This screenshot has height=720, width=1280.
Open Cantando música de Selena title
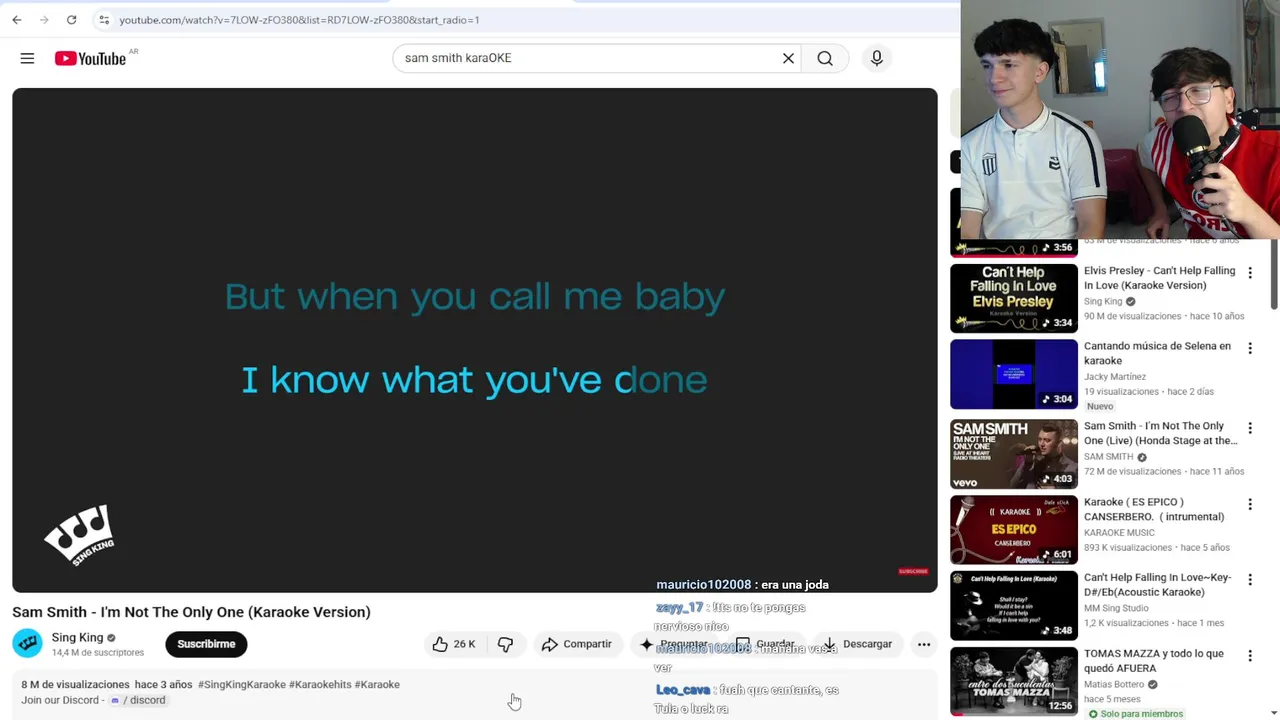click(x=1157, y=353)
